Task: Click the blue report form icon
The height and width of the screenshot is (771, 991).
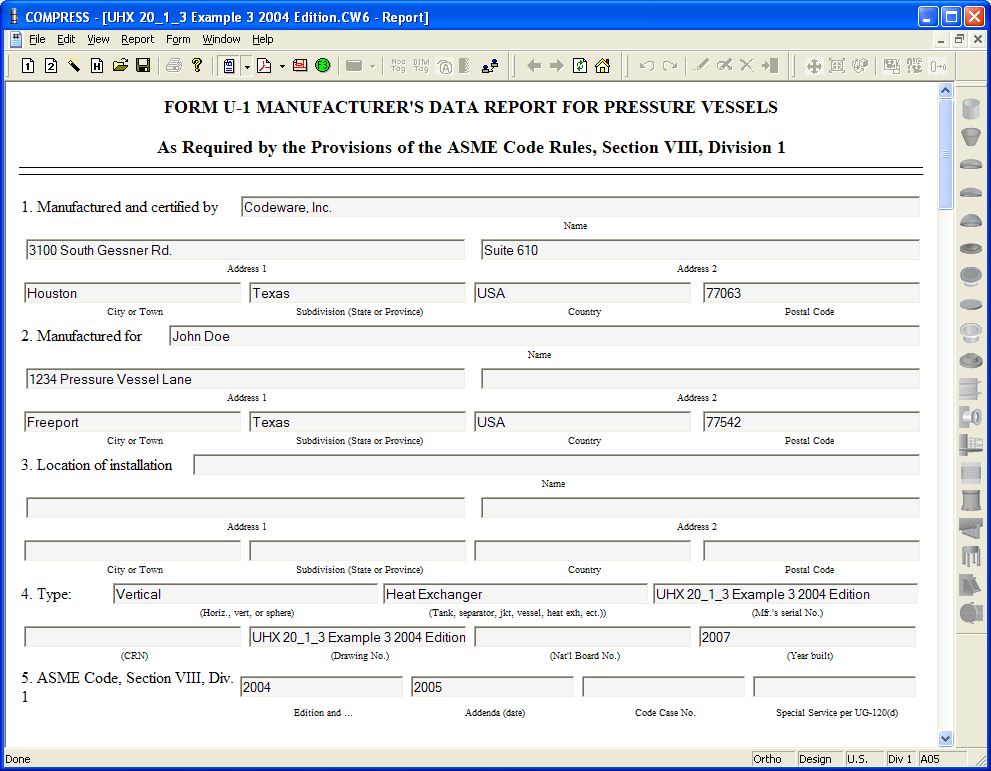Action: pos(229,66)
